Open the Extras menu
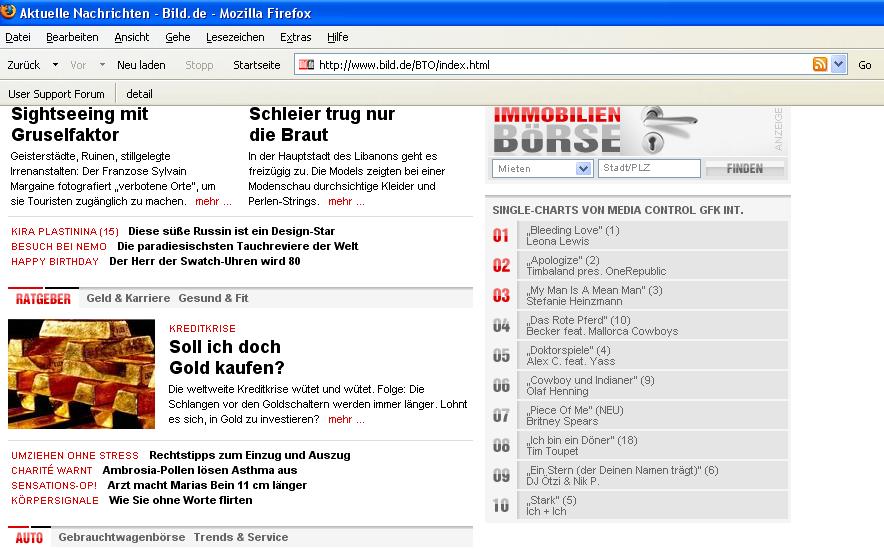Viewport: 884px width, 549px height. tap(295, 37)
